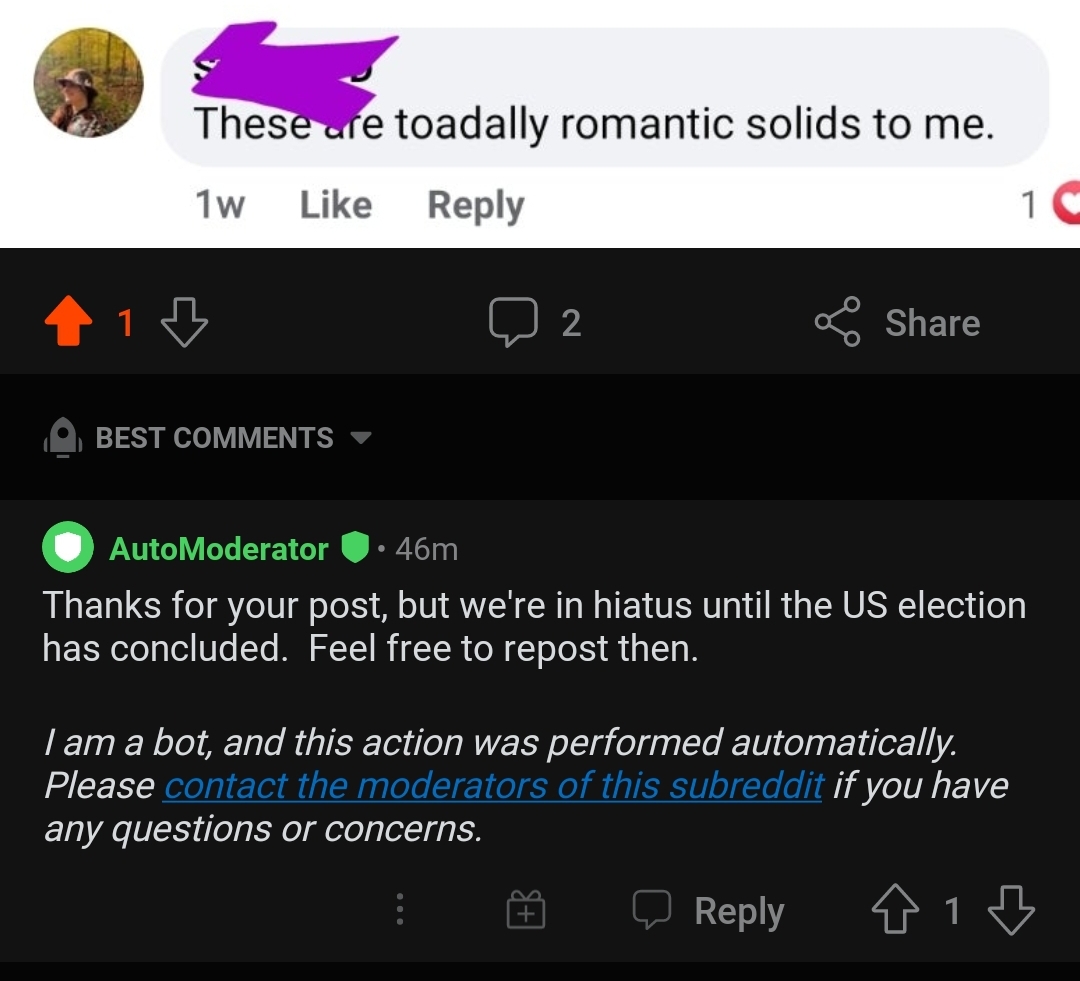The width and height of the screenshot is (1080, 981).
Task: Like the Facebook comment about romantic solids
Action: pos(335,204)
